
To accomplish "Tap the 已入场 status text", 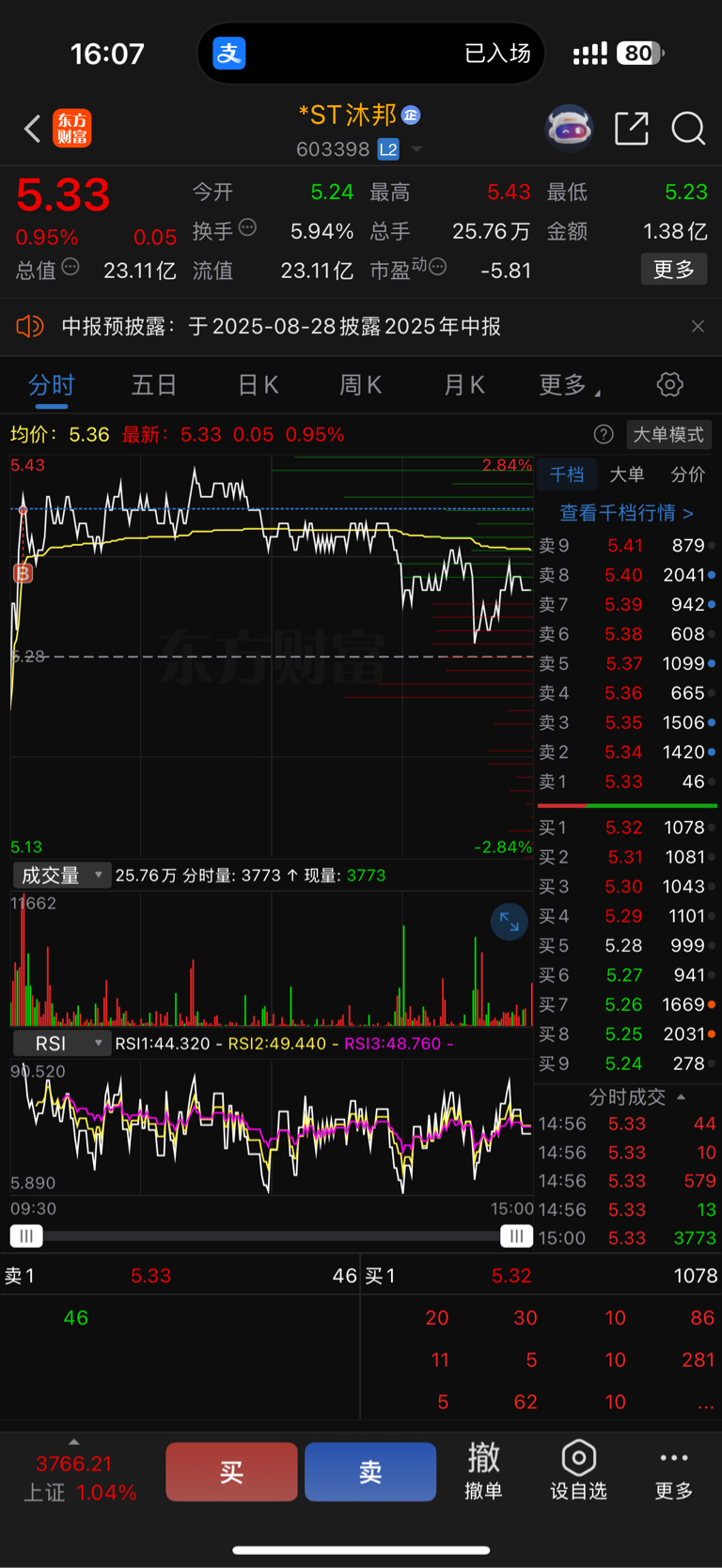I will point(498,53).
